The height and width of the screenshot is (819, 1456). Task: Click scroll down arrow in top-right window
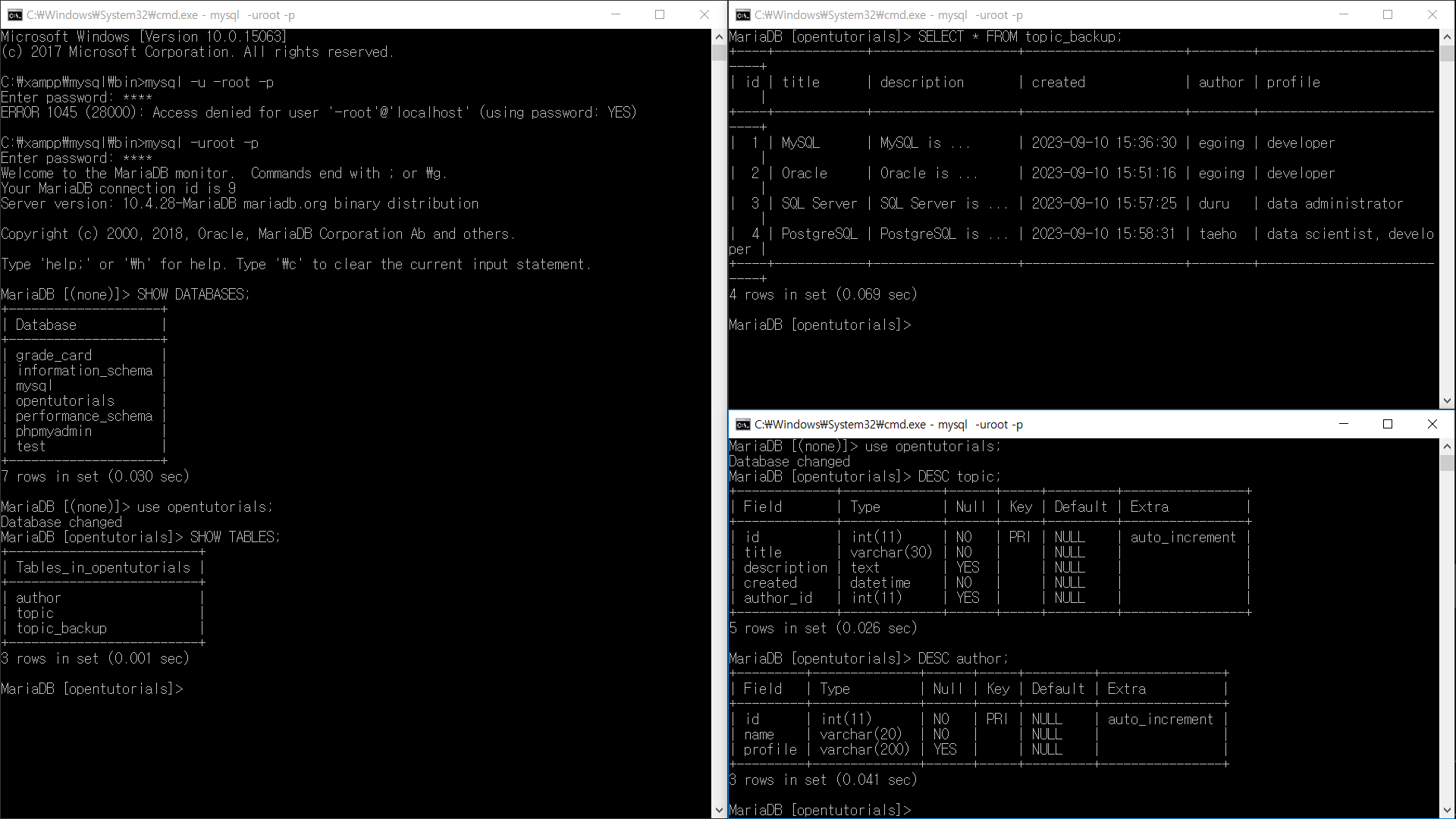pyautogui.click(x=1447, y=401)
